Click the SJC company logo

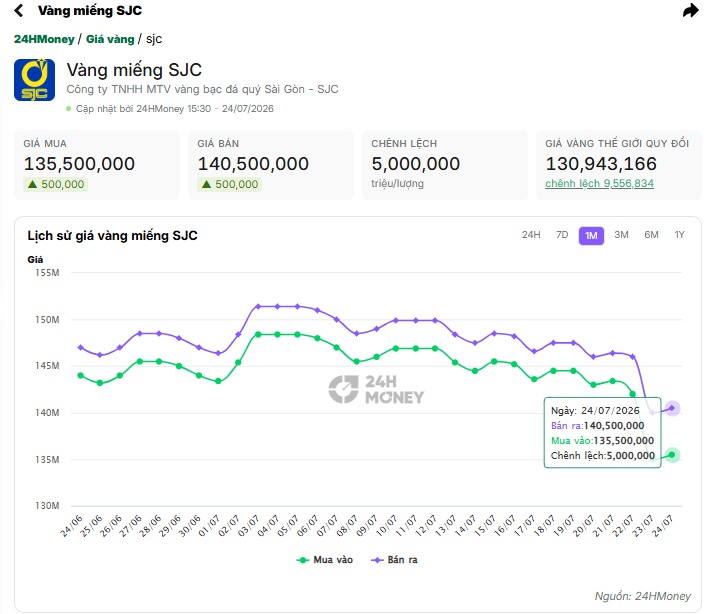34,80
